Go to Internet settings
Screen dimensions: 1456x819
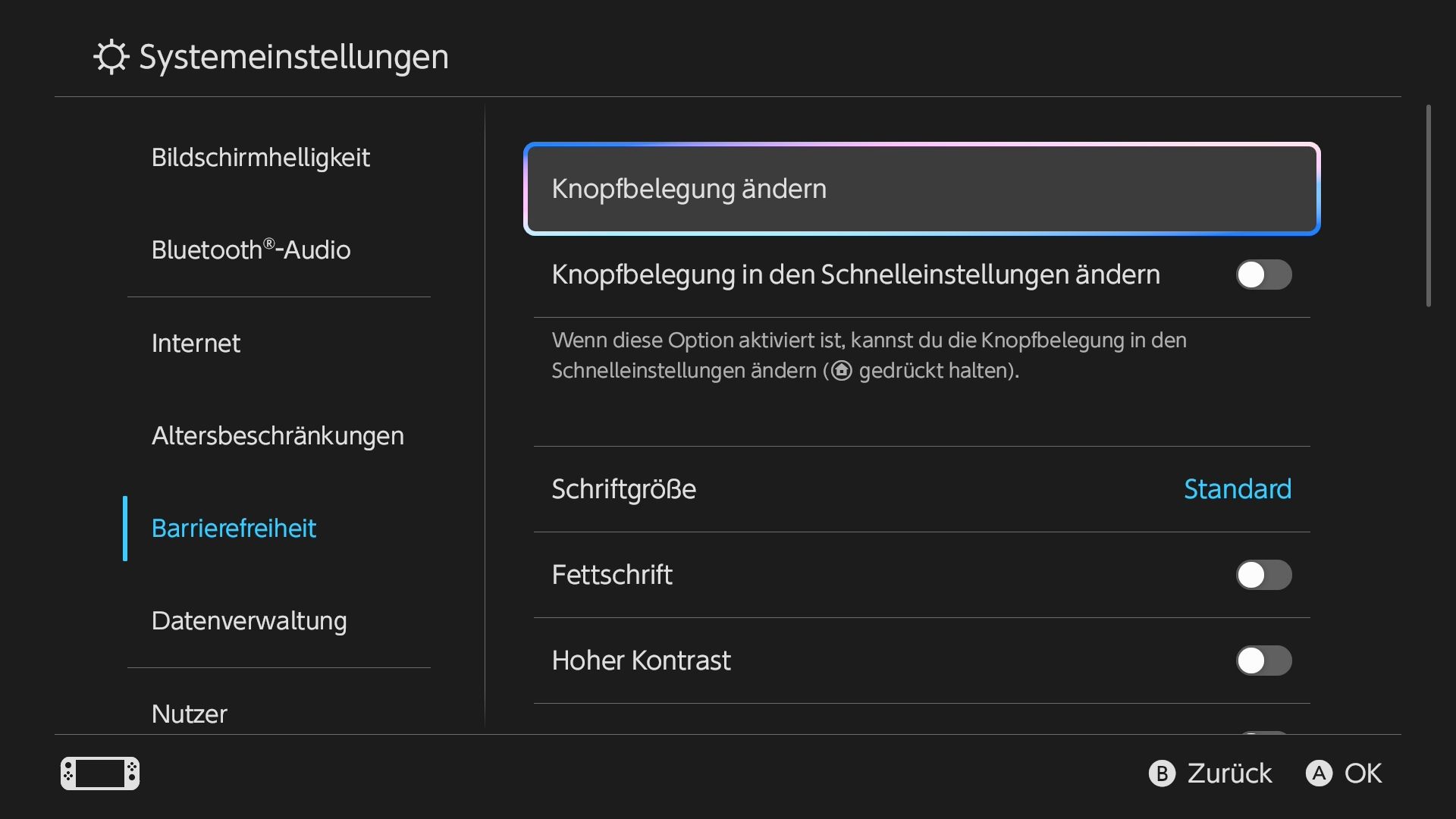point(196,344)
